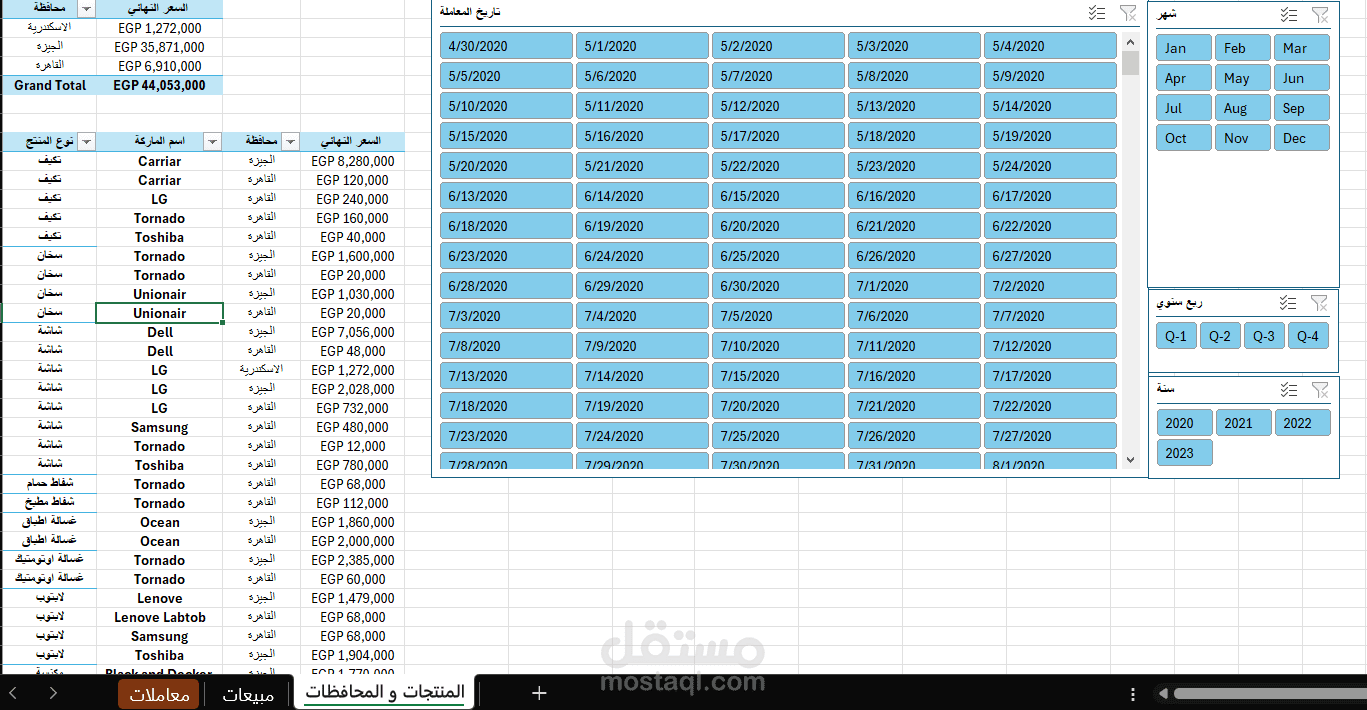Switch to مبيعات sheet tab
The width and height of the screenshot is (1367, 710).
coord(248,693)
